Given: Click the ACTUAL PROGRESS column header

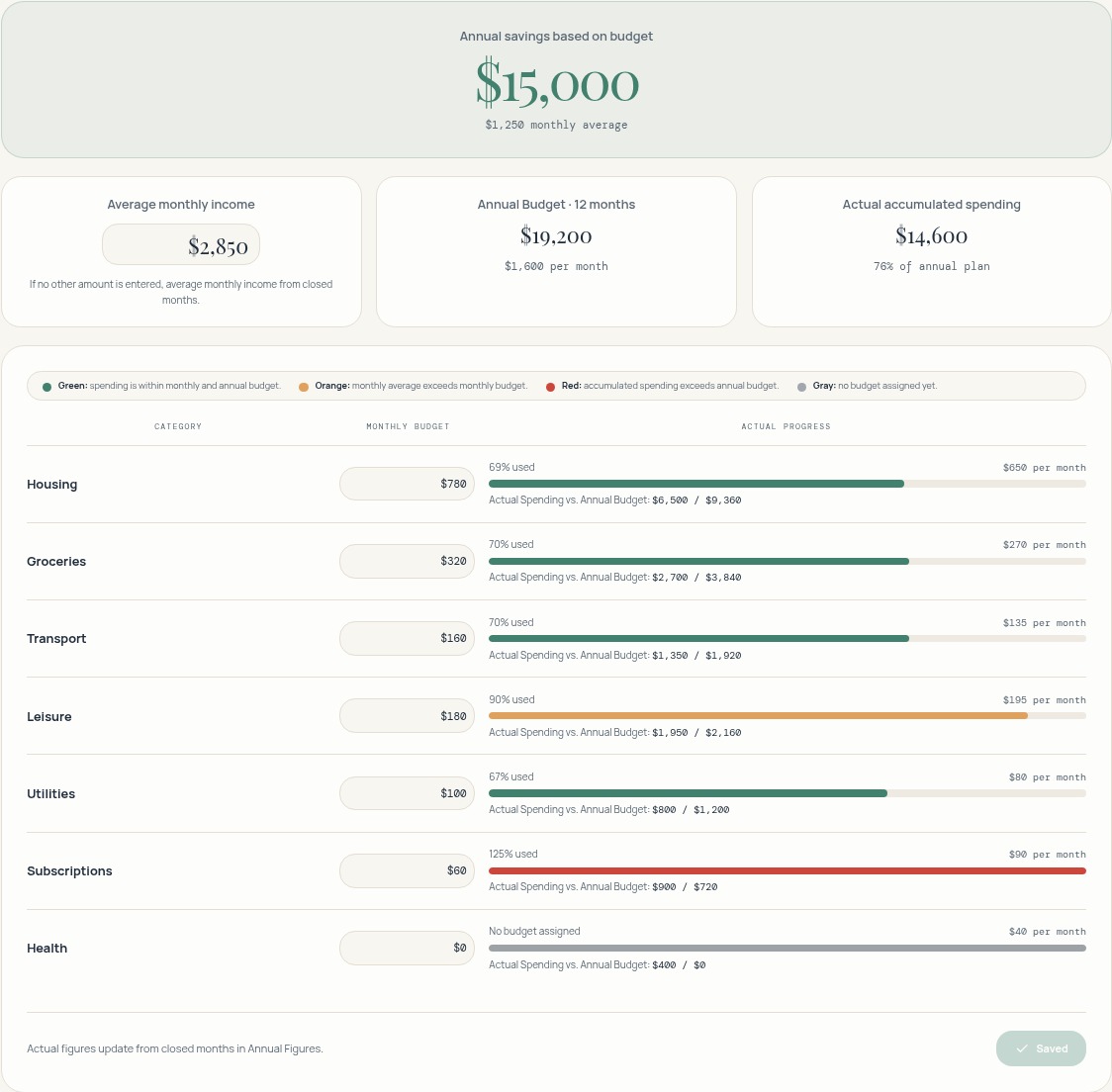Looking at the screenshot, I should (x=786, y=427).
